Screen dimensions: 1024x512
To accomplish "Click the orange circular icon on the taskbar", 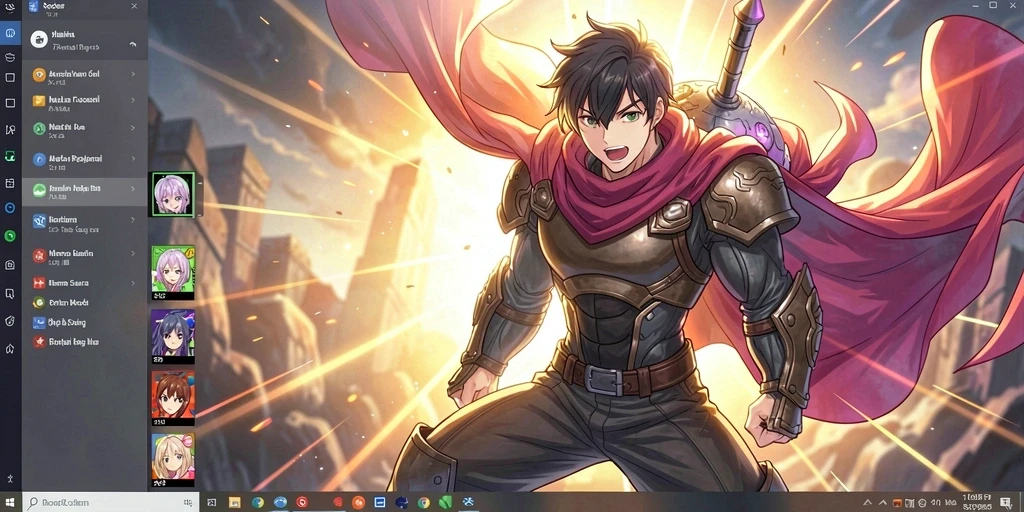I will 358,502.
